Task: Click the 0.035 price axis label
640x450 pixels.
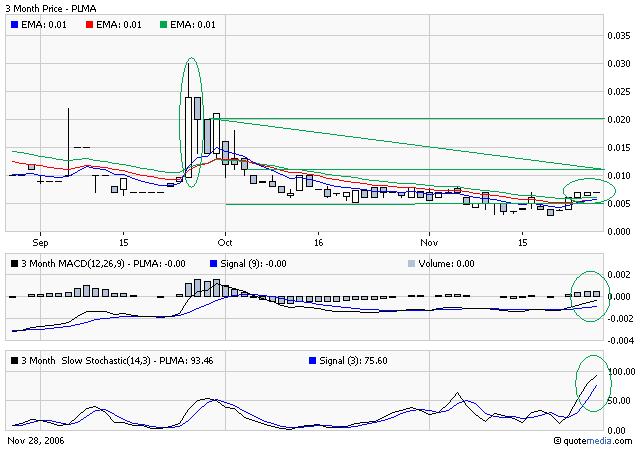Action: click(x=619, y=36)
